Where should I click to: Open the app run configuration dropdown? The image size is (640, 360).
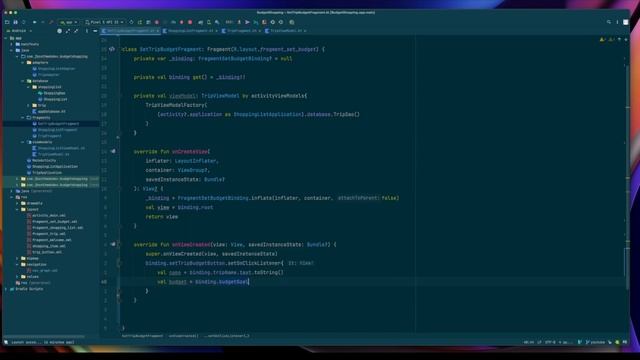[68, 22]
